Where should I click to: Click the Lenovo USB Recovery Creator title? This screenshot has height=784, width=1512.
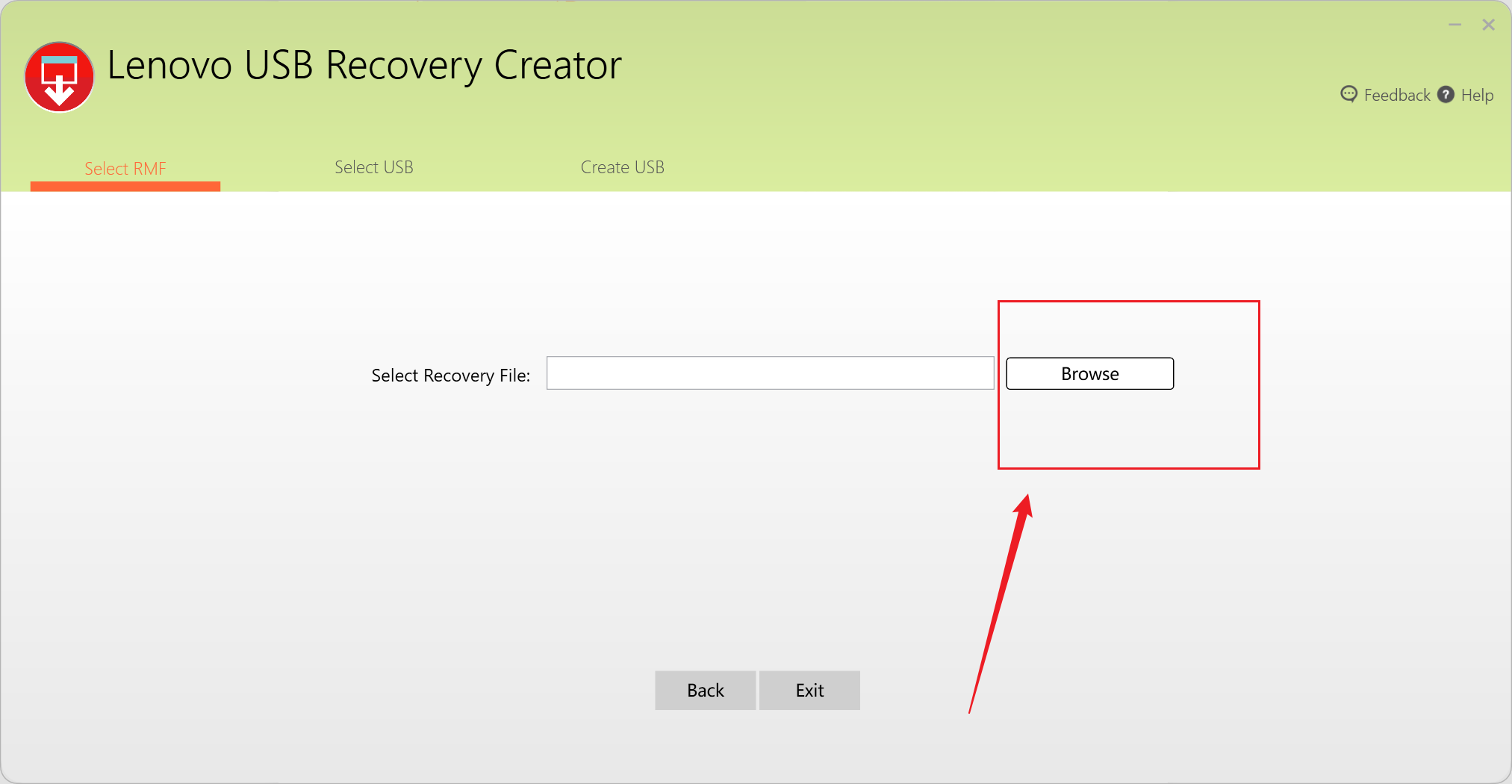[364, 66]
